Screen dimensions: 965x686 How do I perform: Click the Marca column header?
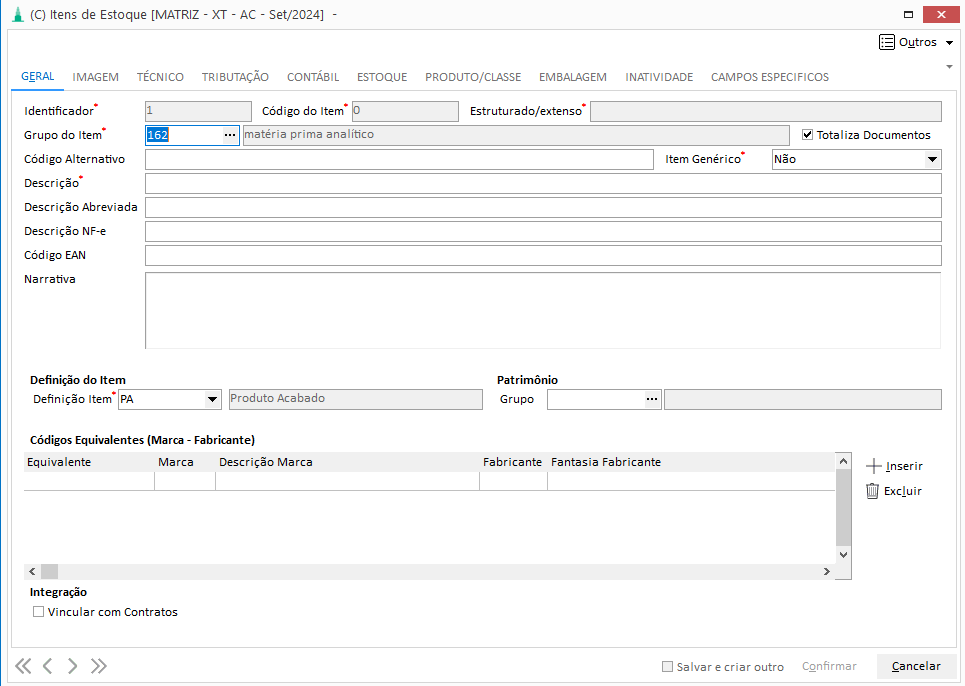pos(185,462)
